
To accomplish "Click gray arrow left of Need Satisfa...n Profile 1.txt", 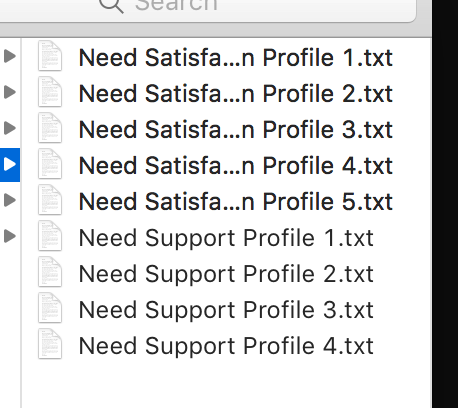I will coord(10,56).
